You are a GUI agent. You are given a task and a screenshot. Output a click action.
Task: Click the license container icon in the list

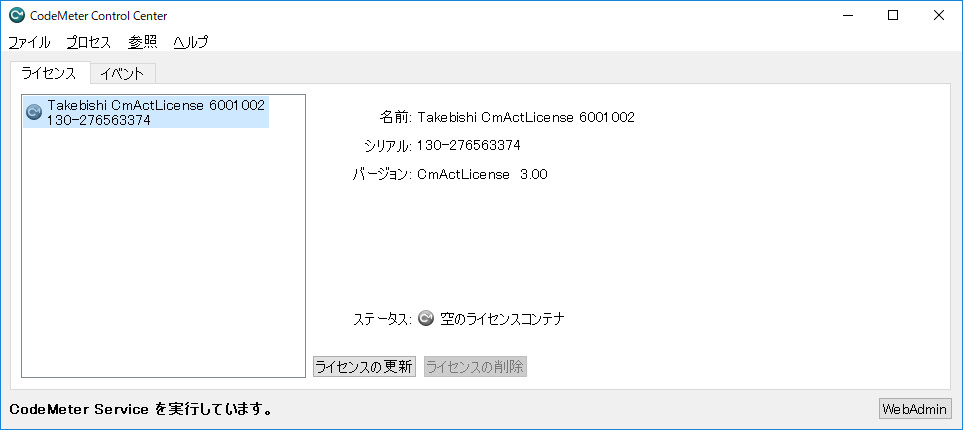click(x=33, y=112)
